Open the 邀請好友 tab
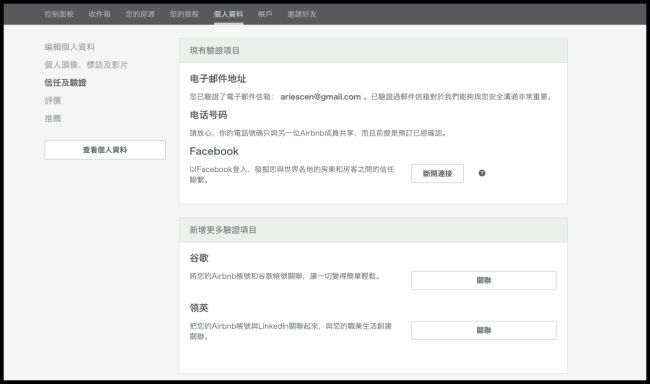This screenshot has width=650, height=384. [x=302, y=14]
